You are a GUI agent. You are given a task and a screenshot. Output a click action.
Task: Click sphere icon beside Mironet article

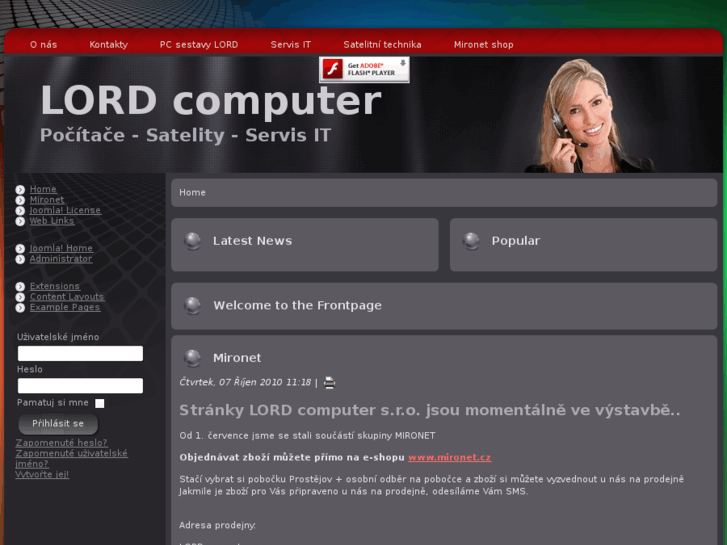[x=192, y=358]
